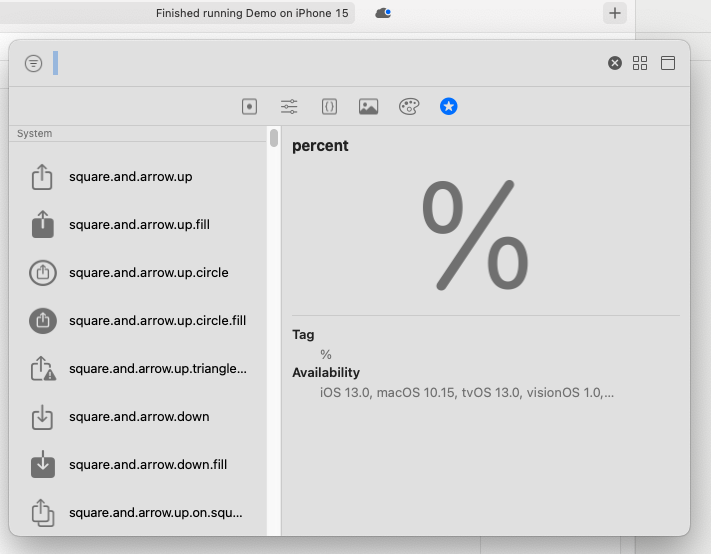The image size is (711, 554).
Task: Open the Modifiers library tab
Action: click(289, 107)
